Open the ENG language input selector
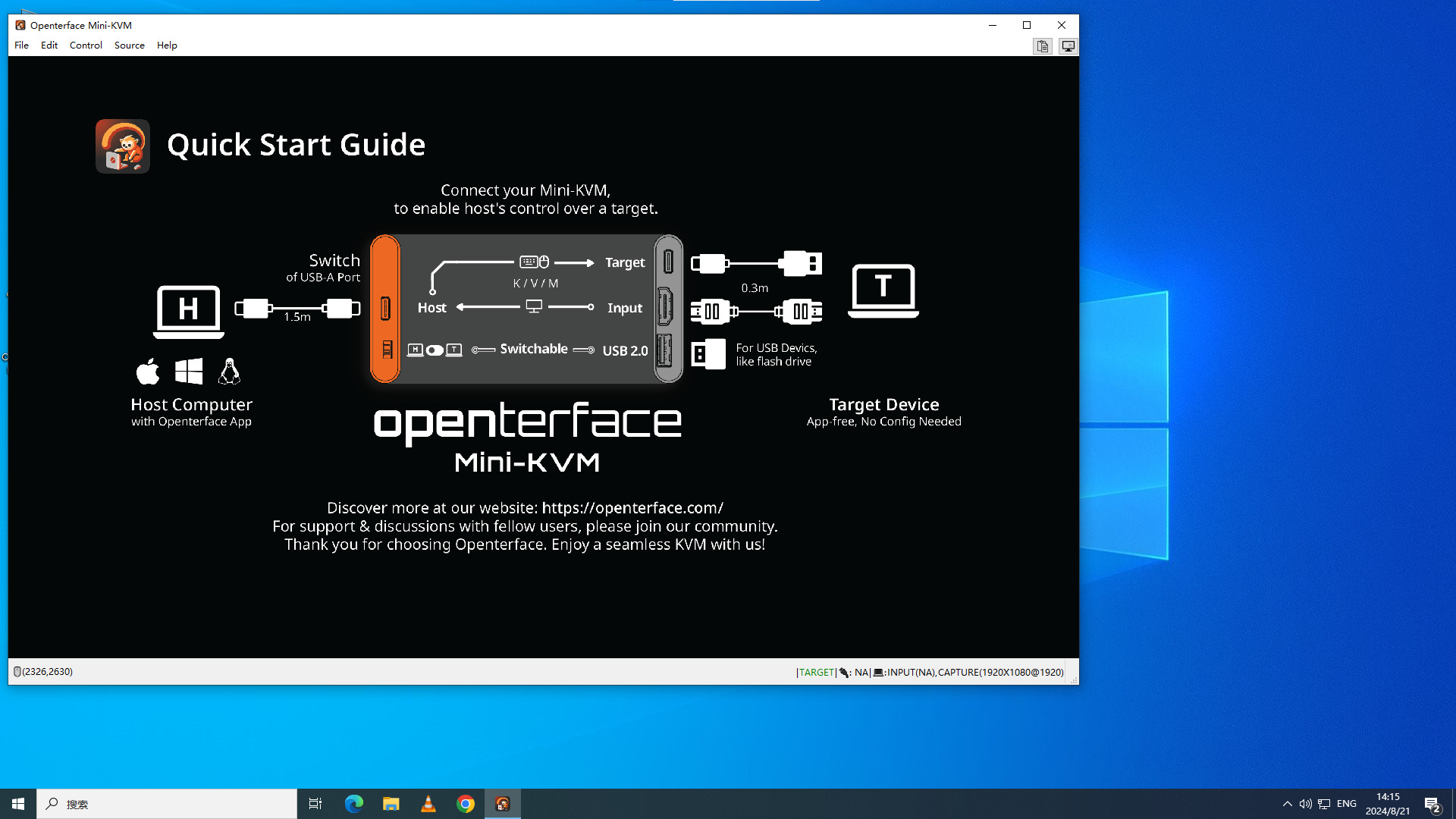The width and height of the screenshot is (1456, 819). click(1347, 804)
